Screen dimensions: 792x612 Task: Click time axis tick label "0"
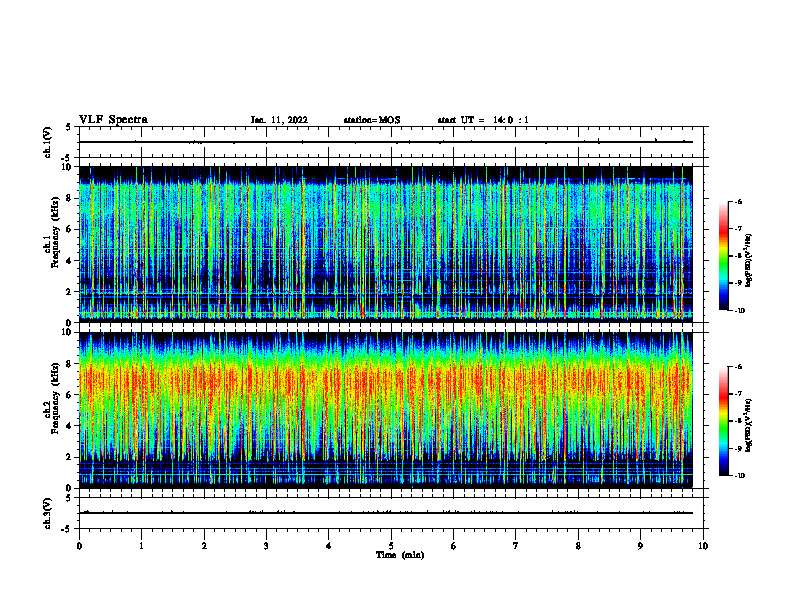click(x=79, y=546)
